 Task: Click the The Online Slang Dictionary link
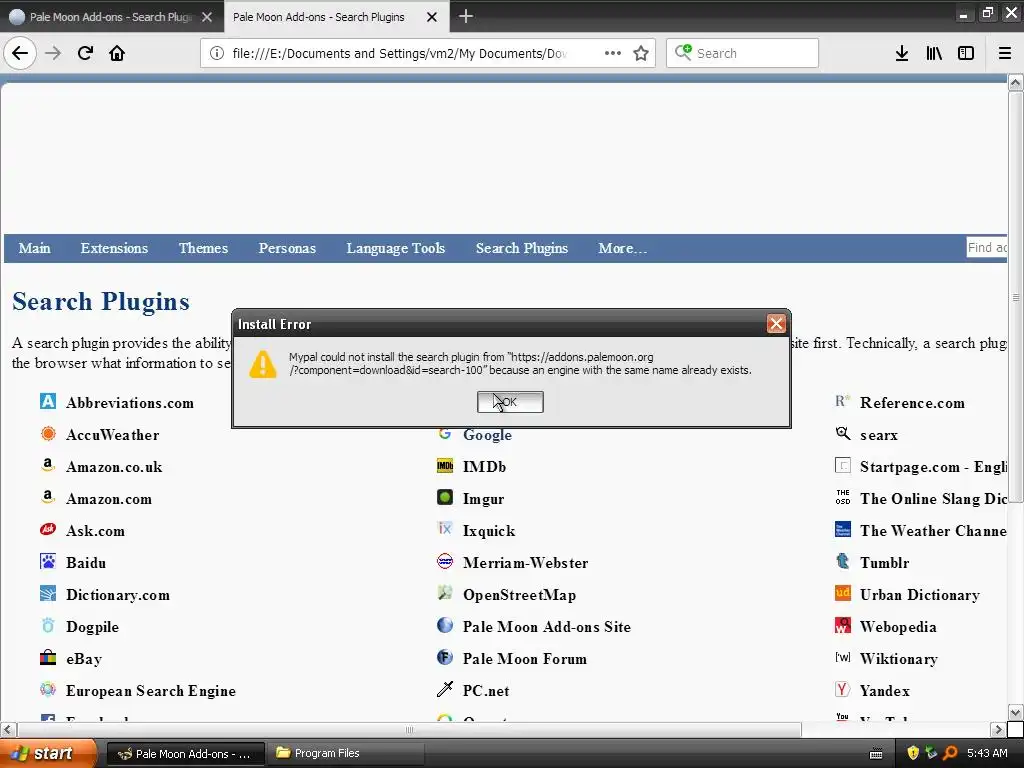(933, 499)
